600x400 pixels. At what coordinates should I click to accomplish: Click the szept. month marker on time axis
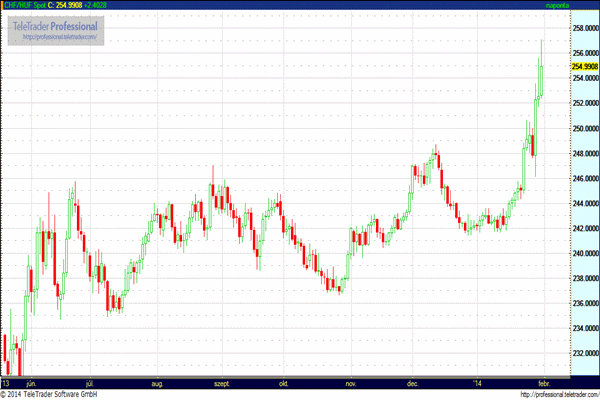coord(222,384)
